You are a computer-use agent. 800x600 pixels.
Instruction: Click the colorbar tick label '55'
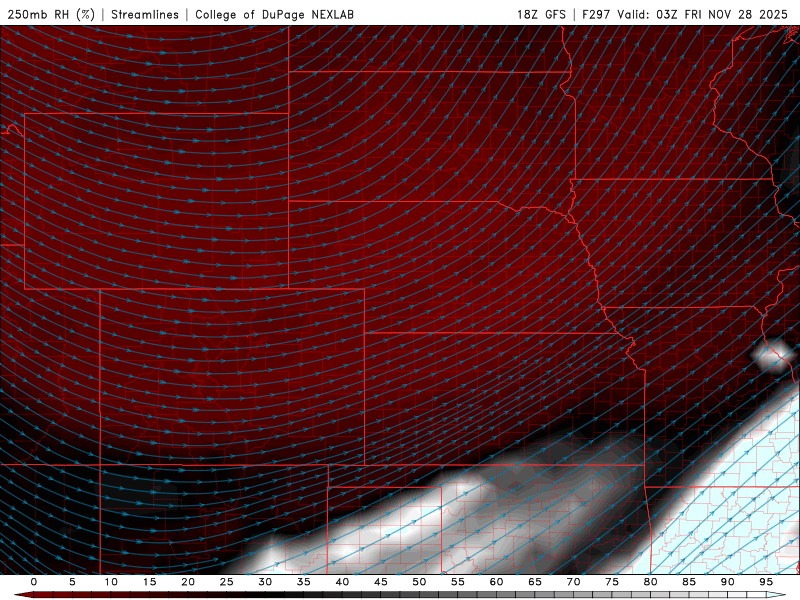[458, 582]
